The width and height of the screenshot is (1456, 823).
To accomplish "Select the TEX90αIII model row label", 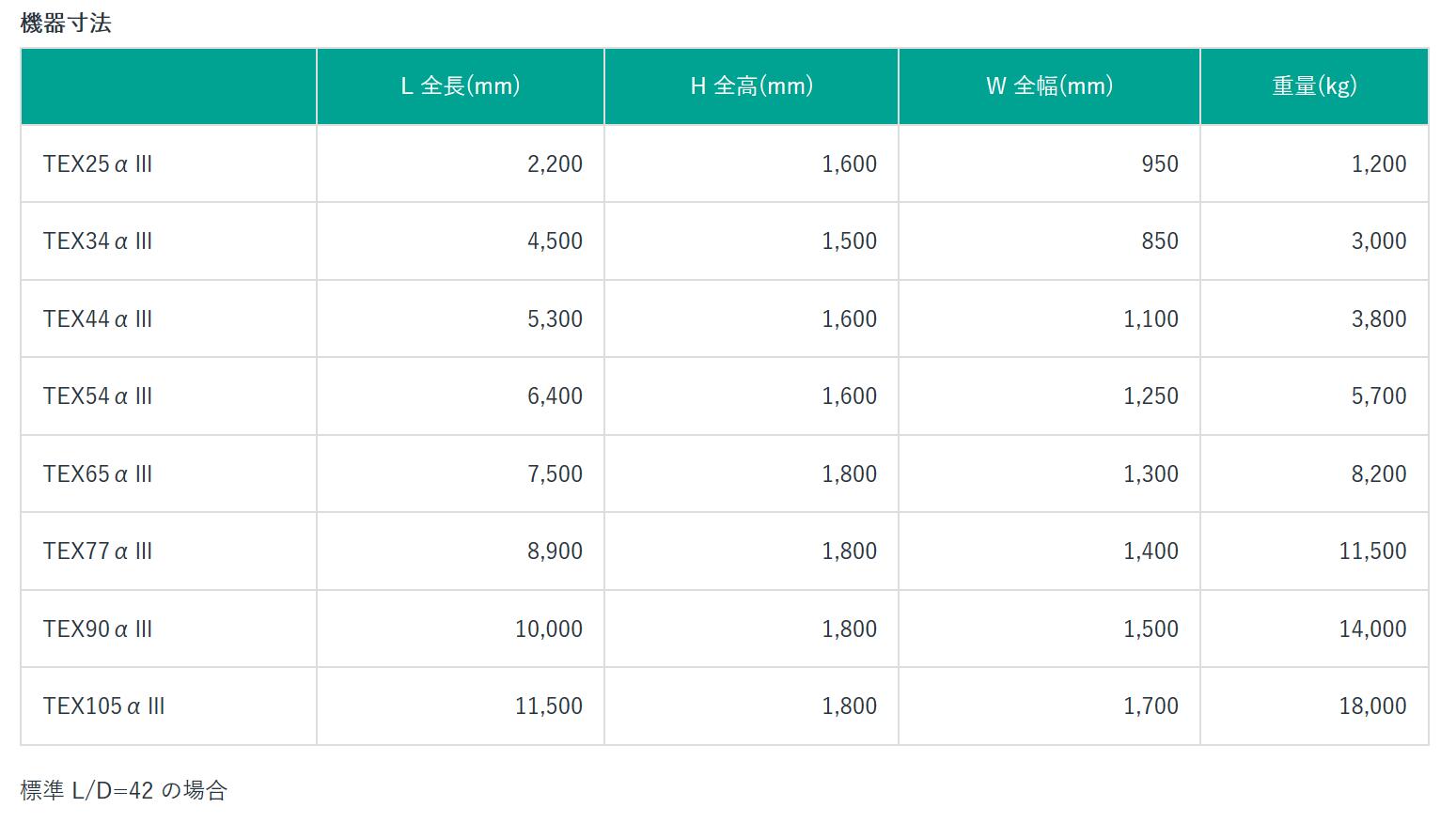I will tap(98, 629).
